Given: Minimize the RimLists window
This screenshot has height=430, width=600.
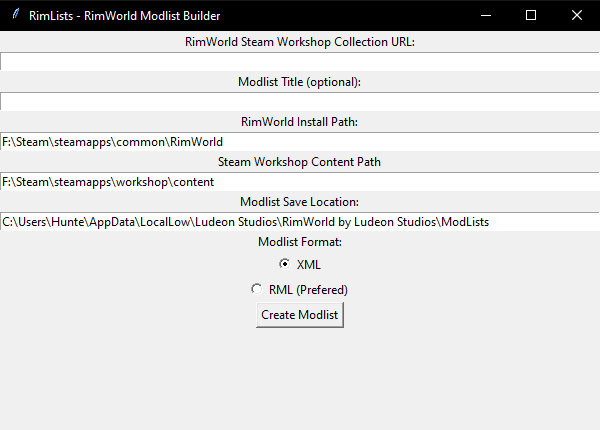Looking at the screenshot, I should point(485,15).
